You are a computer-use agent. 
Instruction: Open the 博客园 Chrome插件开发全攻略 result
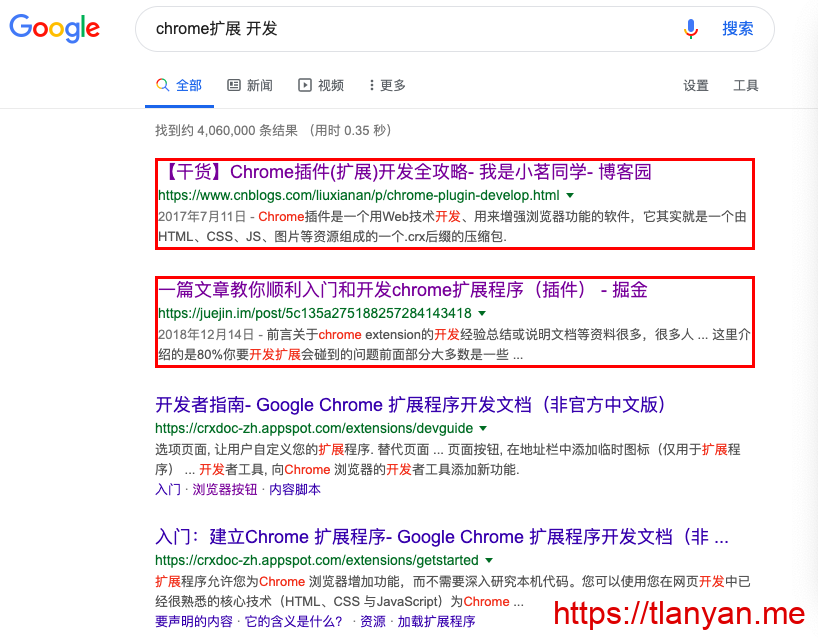(405, 172)
